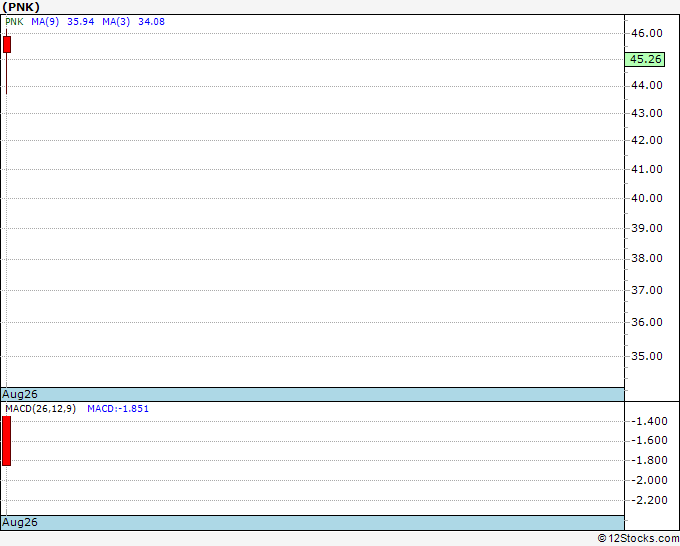Click the 40.00 price axis label
The image size is (680, 546).
[x=647, y=198]
